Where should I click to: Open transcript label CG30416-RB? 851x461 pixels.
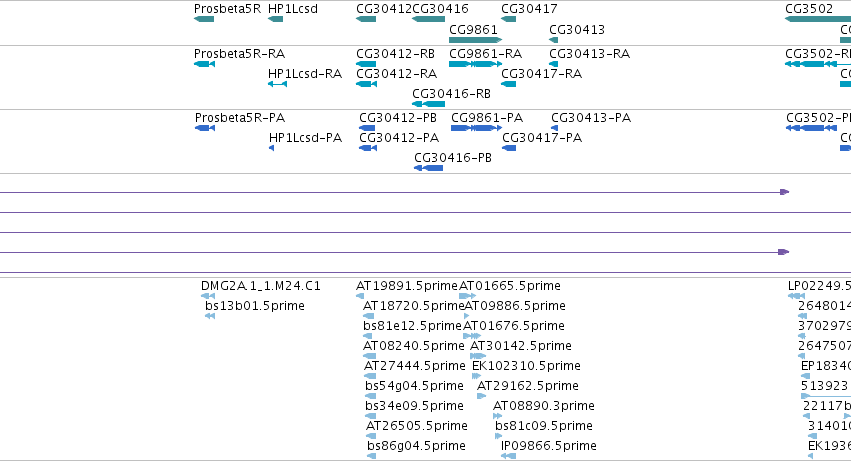[452, 94]
